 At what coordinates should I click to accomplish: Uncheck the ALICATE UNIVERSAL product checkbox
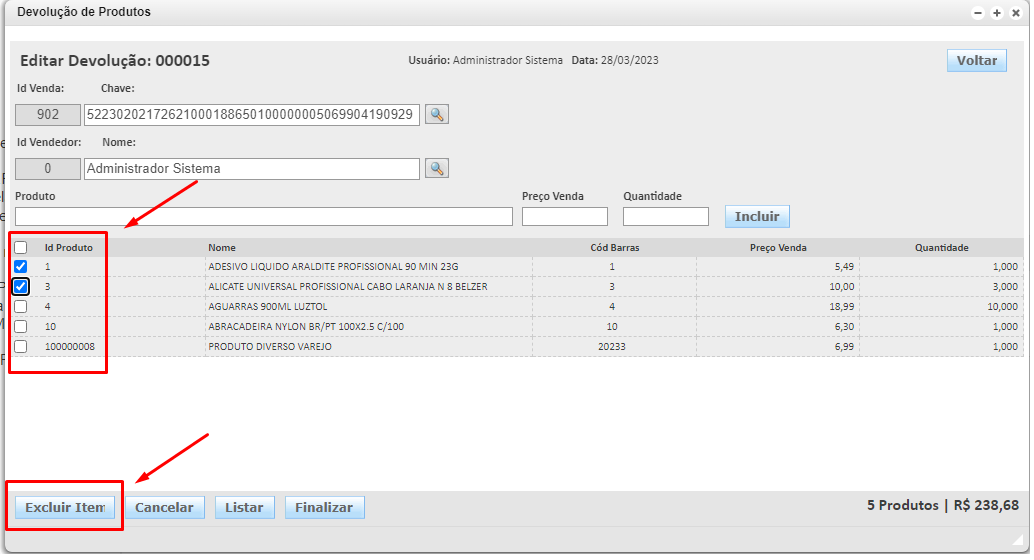[21, 287]
